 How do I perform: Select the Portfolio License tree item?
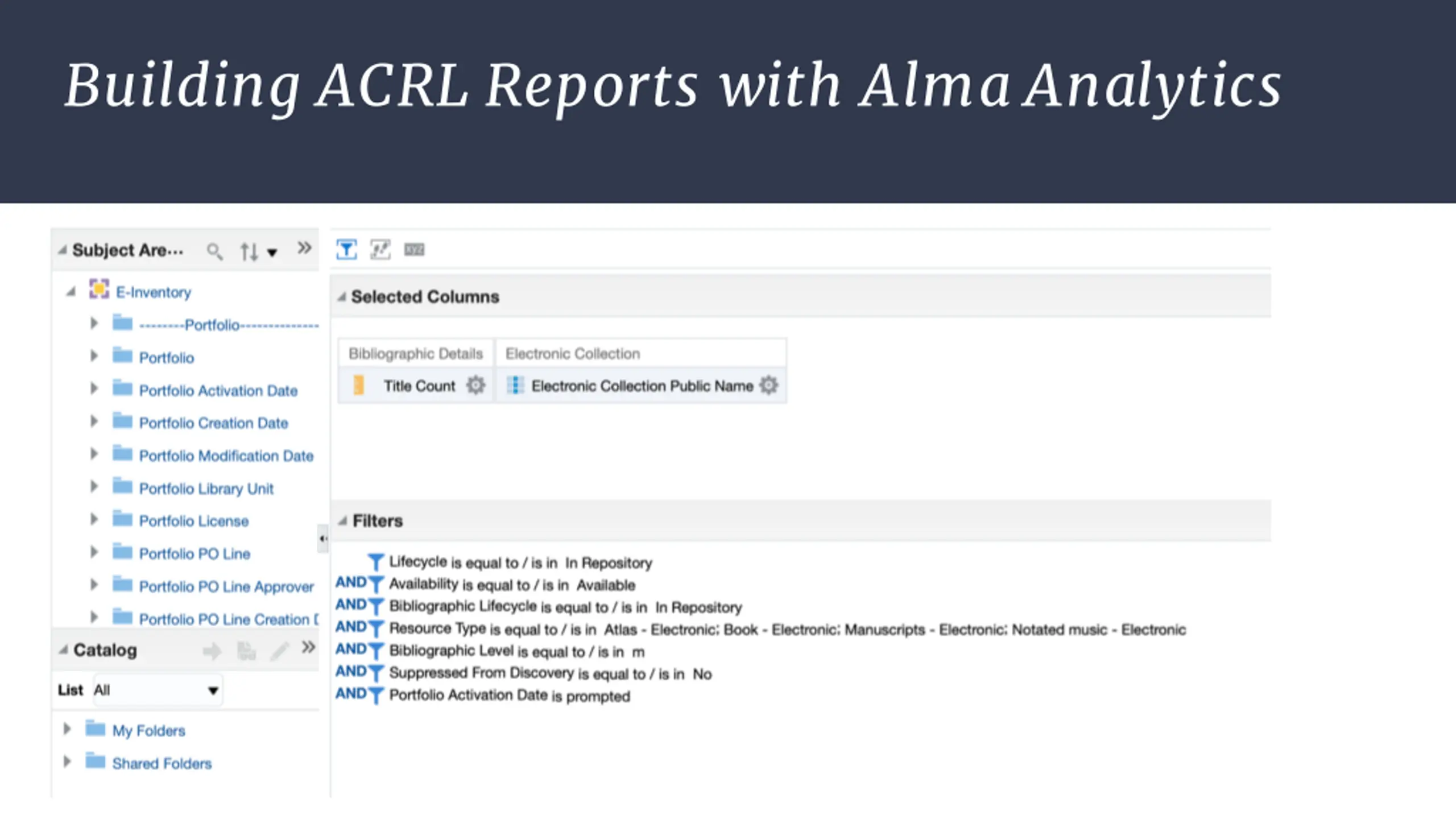[x=194, y=521]
